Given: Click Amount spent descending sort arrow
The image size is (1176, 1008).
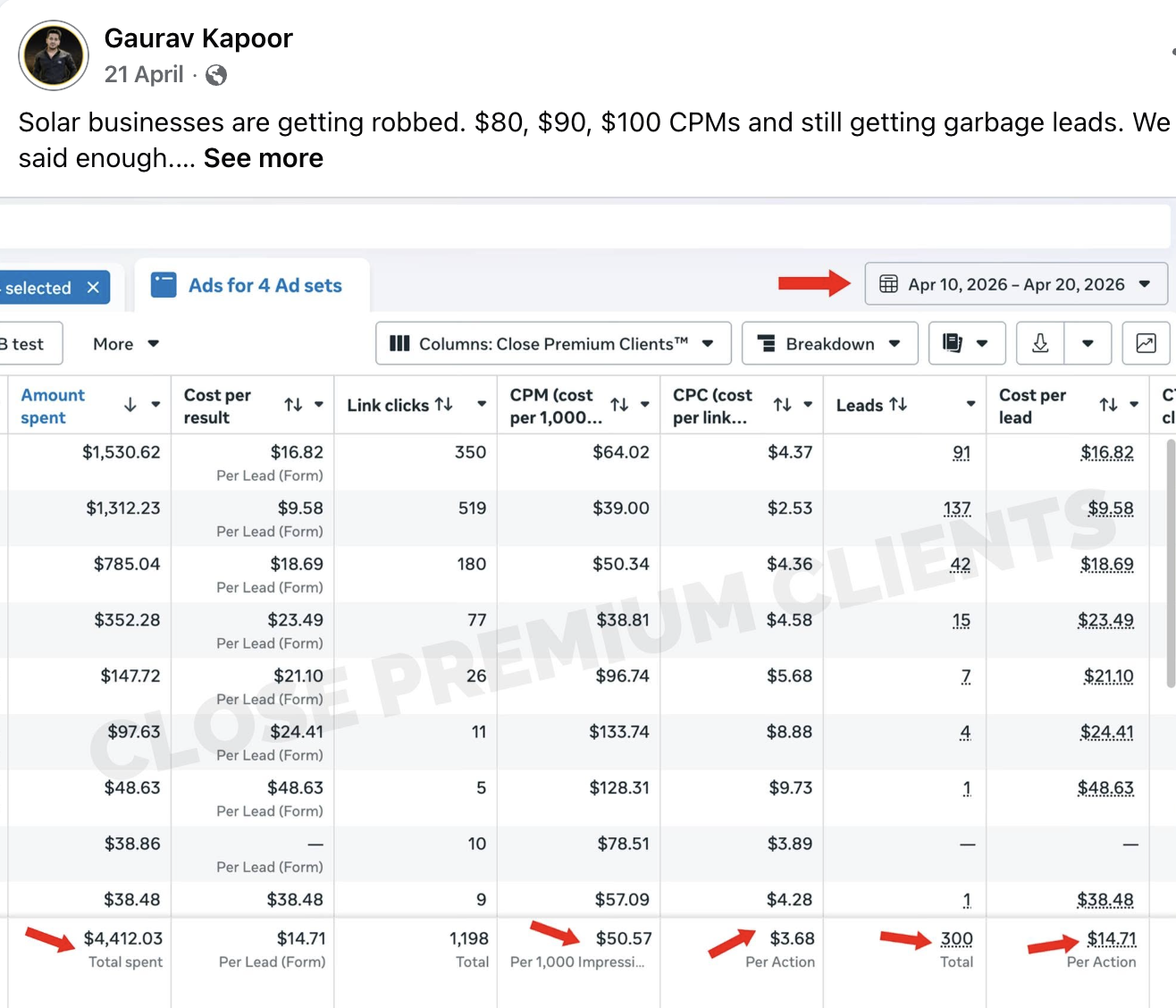Looking at the screenshot, I should coord(130,405).
